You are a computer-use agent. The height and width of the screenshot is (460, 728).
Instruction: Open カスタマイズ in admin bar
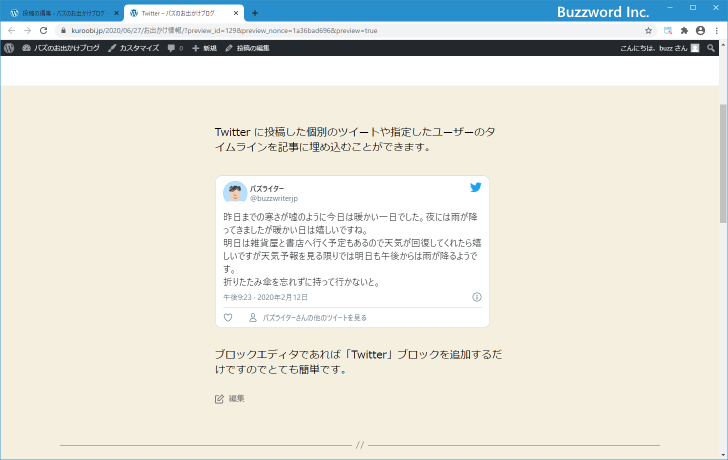coord(134,48)
